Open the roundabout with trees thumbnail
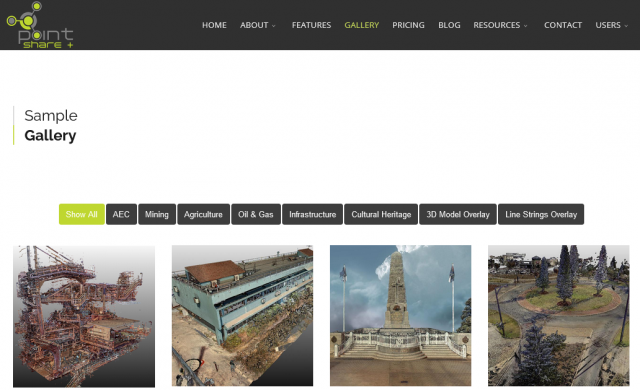This screenshot has width=640, height=390. [559, 316]
